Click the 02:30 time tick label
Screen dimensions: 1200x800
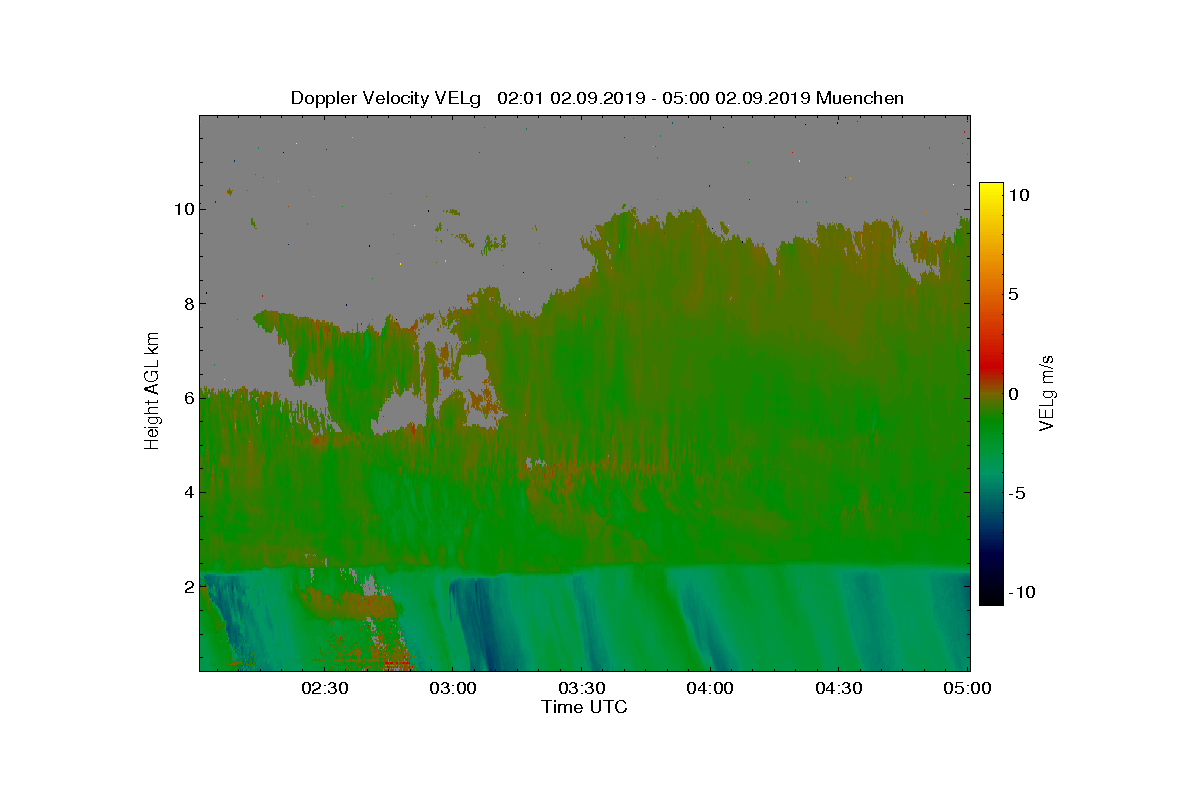tap(324, 688)
